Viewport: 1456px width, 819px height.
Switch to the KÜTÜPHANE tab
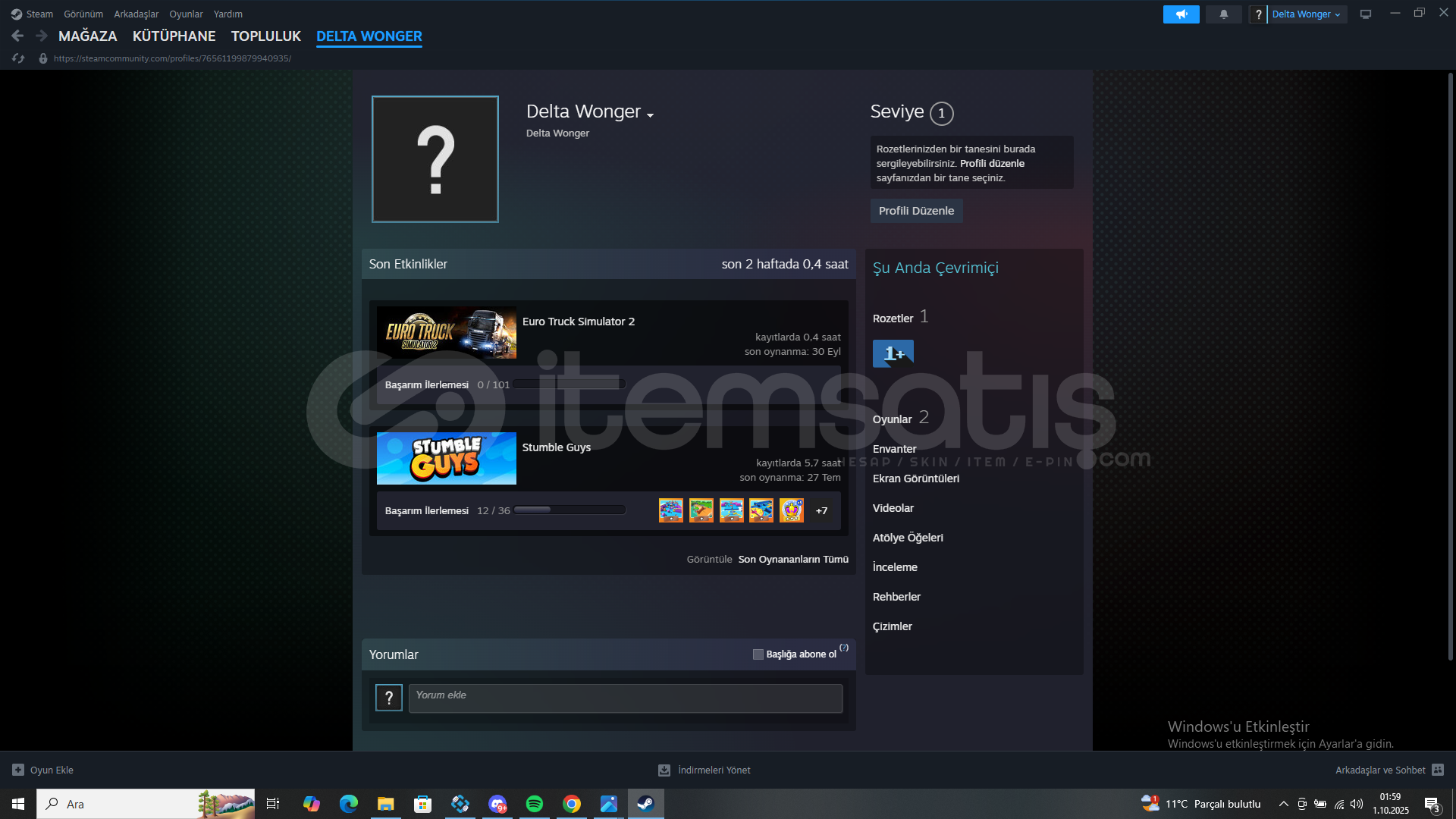pyautogui.click(x=174, y=36)
